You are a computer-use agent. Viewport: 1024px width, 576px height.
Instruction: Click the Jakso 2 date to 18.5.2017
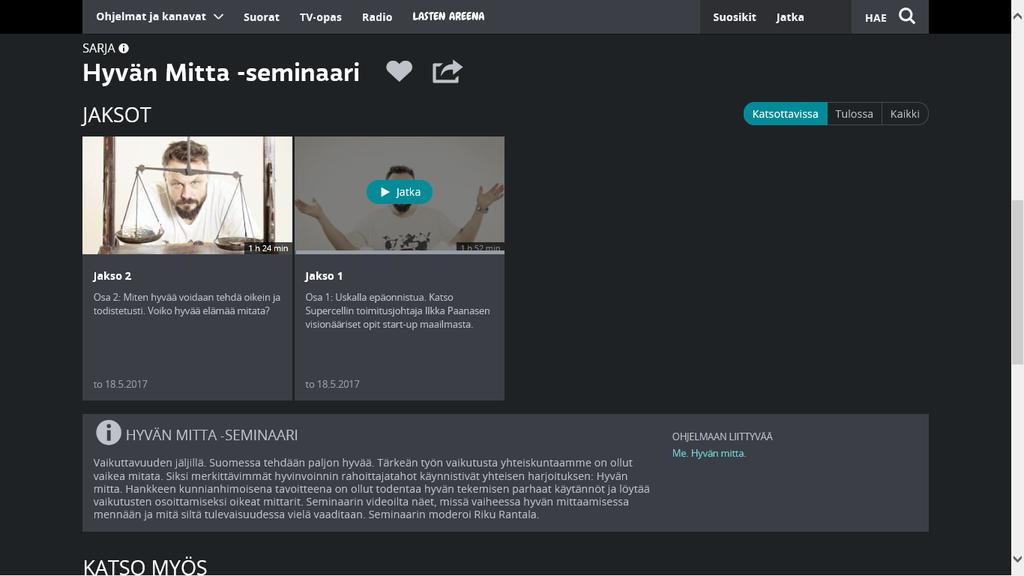click(x=120, y=384)
